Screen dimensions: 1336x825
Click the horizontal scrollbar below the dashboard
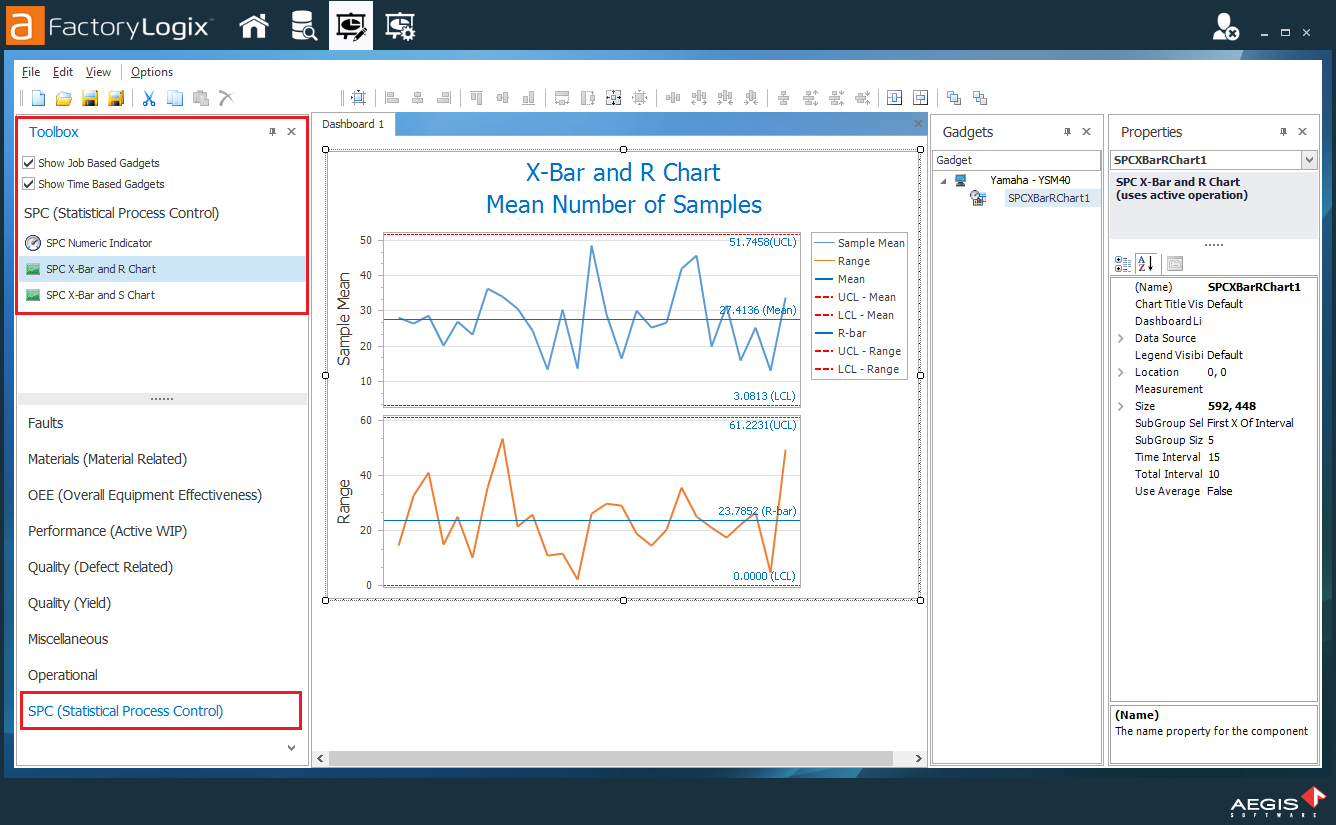[615, 758]
